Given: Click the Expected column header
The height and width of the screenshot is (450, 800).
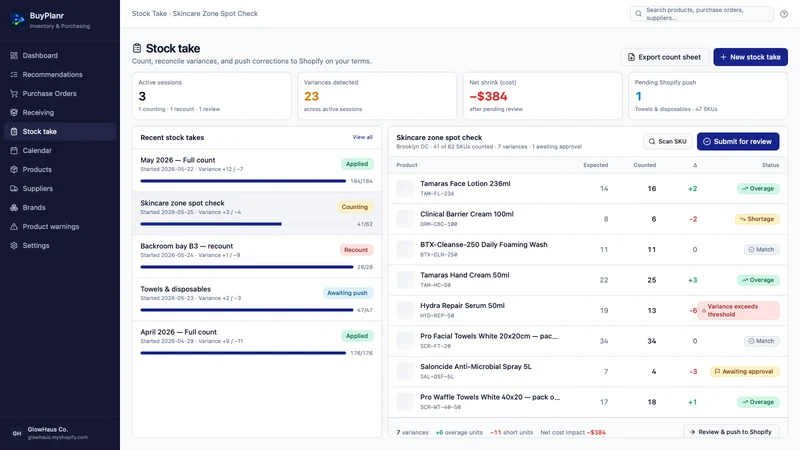Looking at the screenshot, I should pyautogui.click(x=595, y=165).
